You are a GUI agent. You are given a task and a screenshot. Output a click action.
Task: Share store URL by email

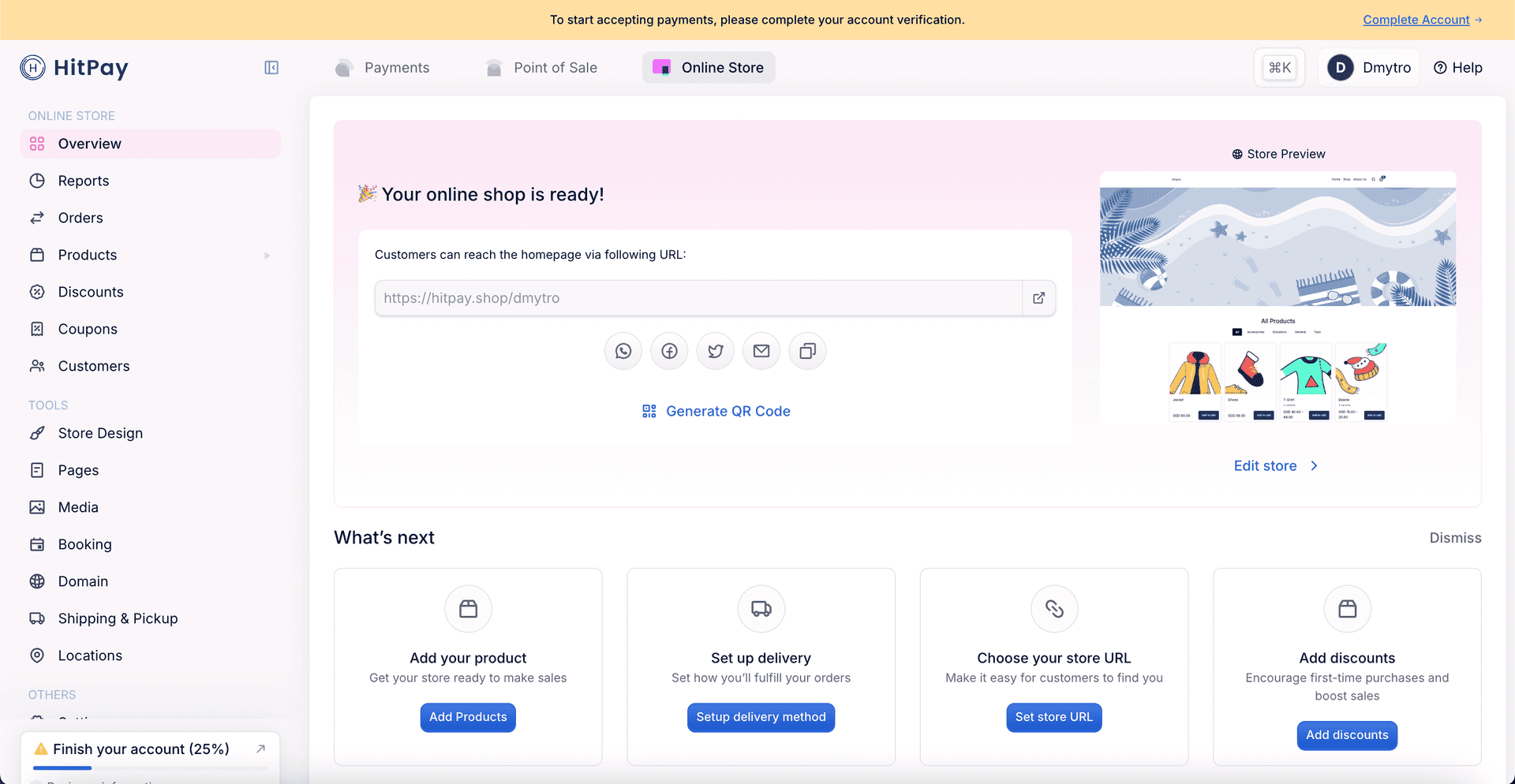coord(761,351)
